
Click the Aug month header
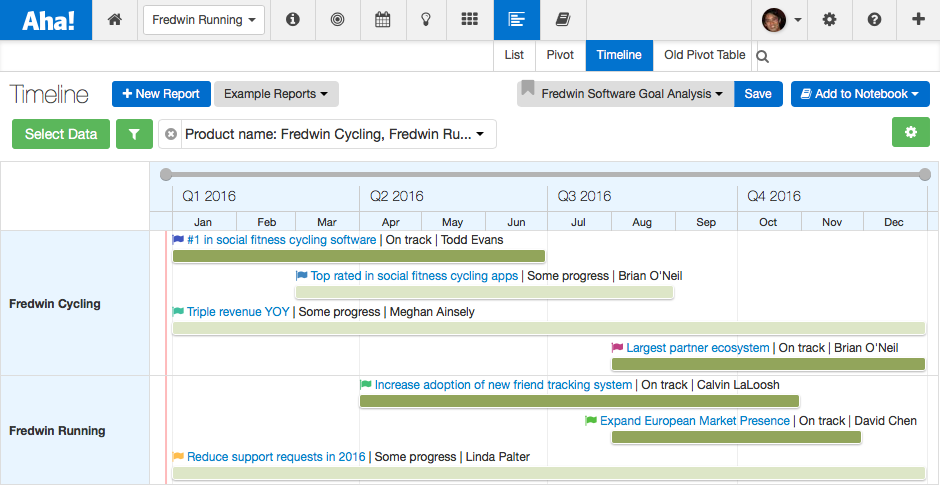coord(641,222)
